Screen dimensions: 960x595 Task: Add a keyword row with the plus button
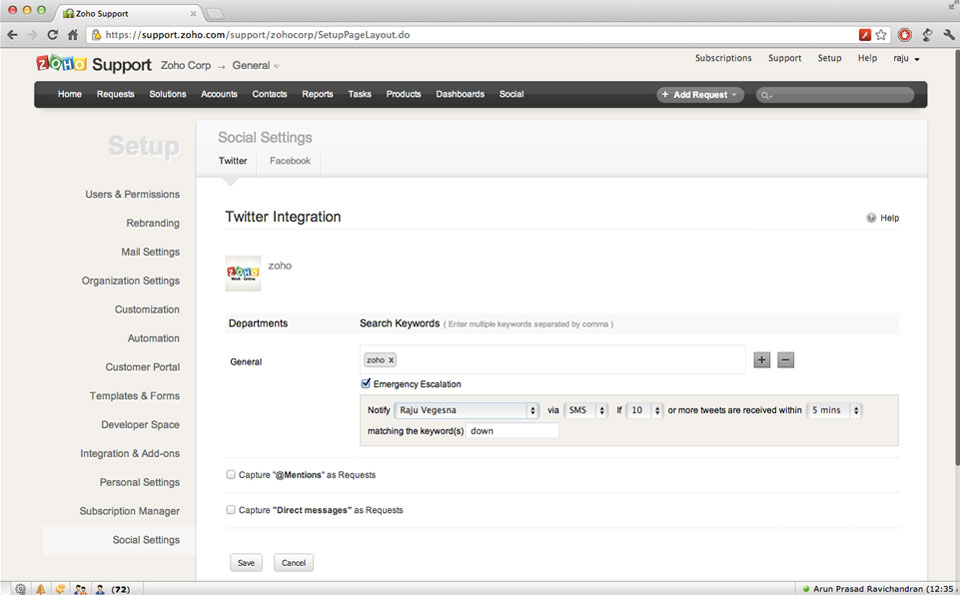tap(762, 360)
